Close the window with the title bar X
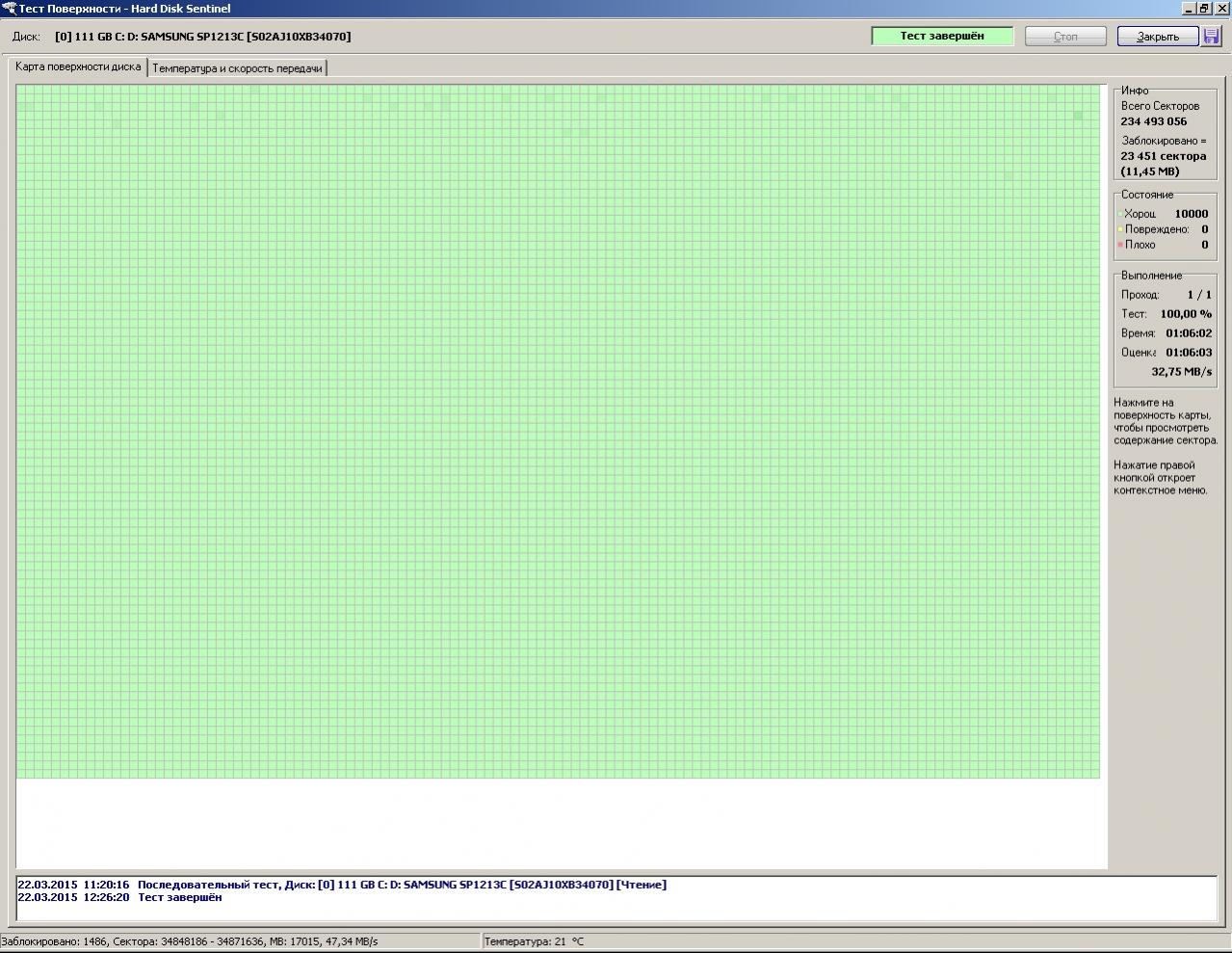The width and height of the screenshot is (1232, 953). (1221, 8)
